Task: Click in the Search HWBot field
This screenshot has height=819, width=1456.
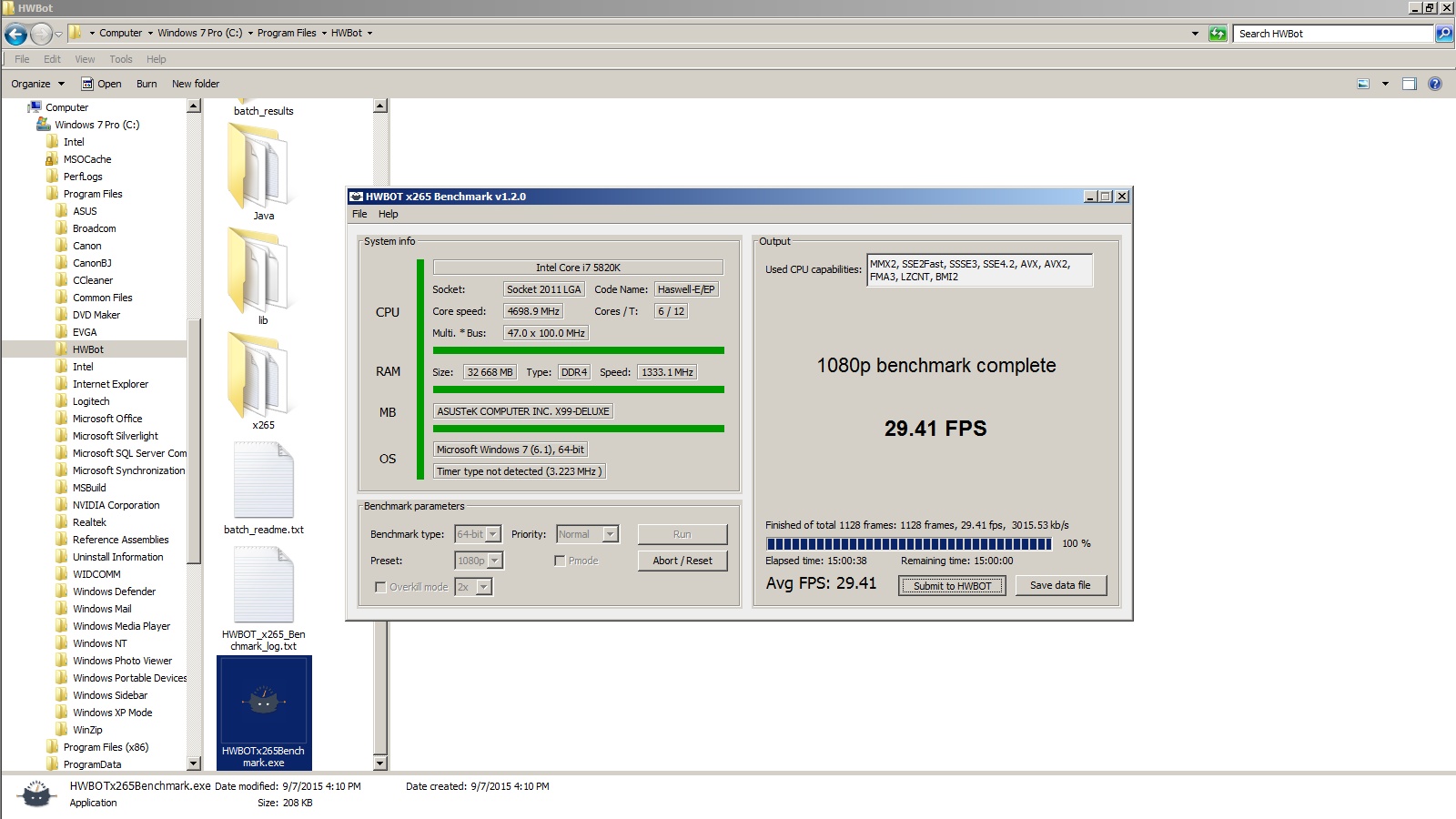Action: coord(1334,34)
